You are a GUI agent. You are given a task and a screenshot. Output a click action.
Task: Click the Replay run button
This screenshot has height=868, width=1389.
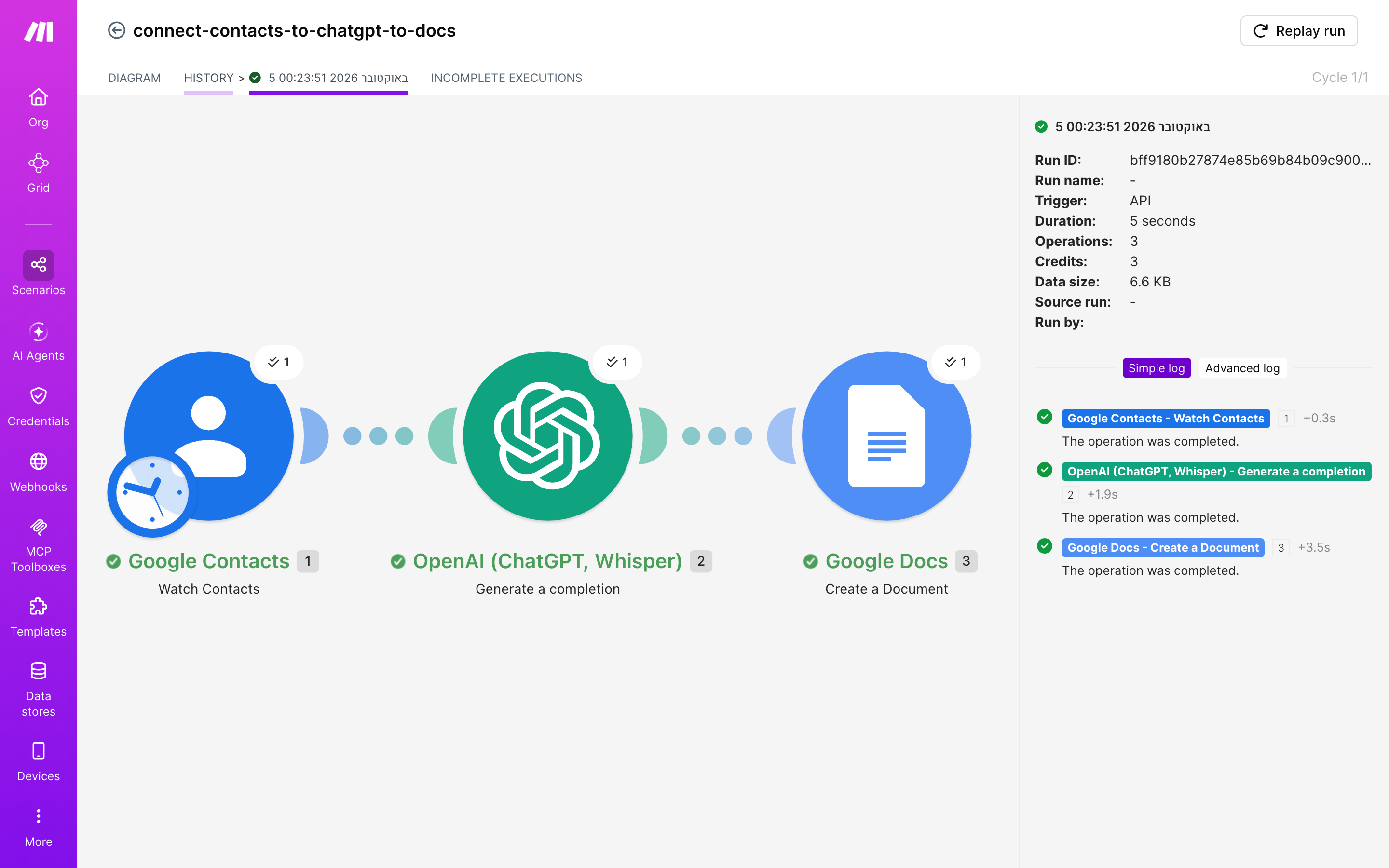point(1298,31)
